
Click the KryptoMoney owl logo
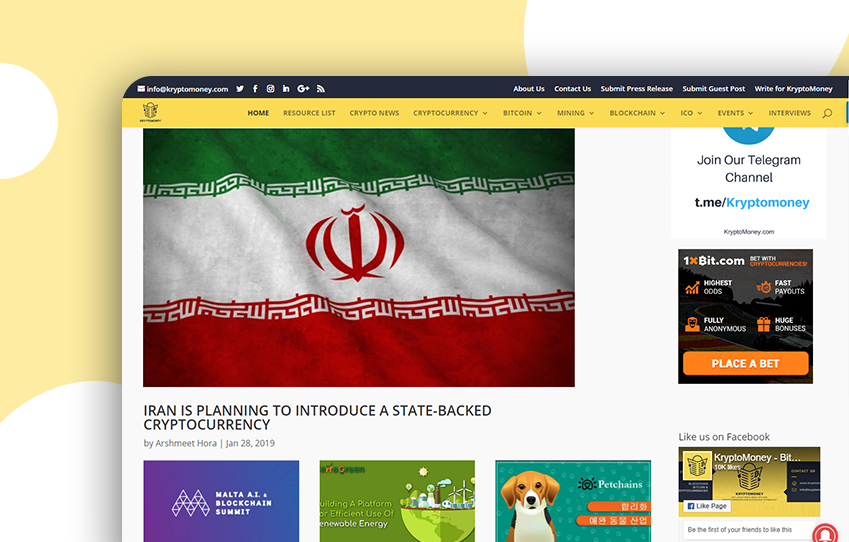click(x=151, y=112)
